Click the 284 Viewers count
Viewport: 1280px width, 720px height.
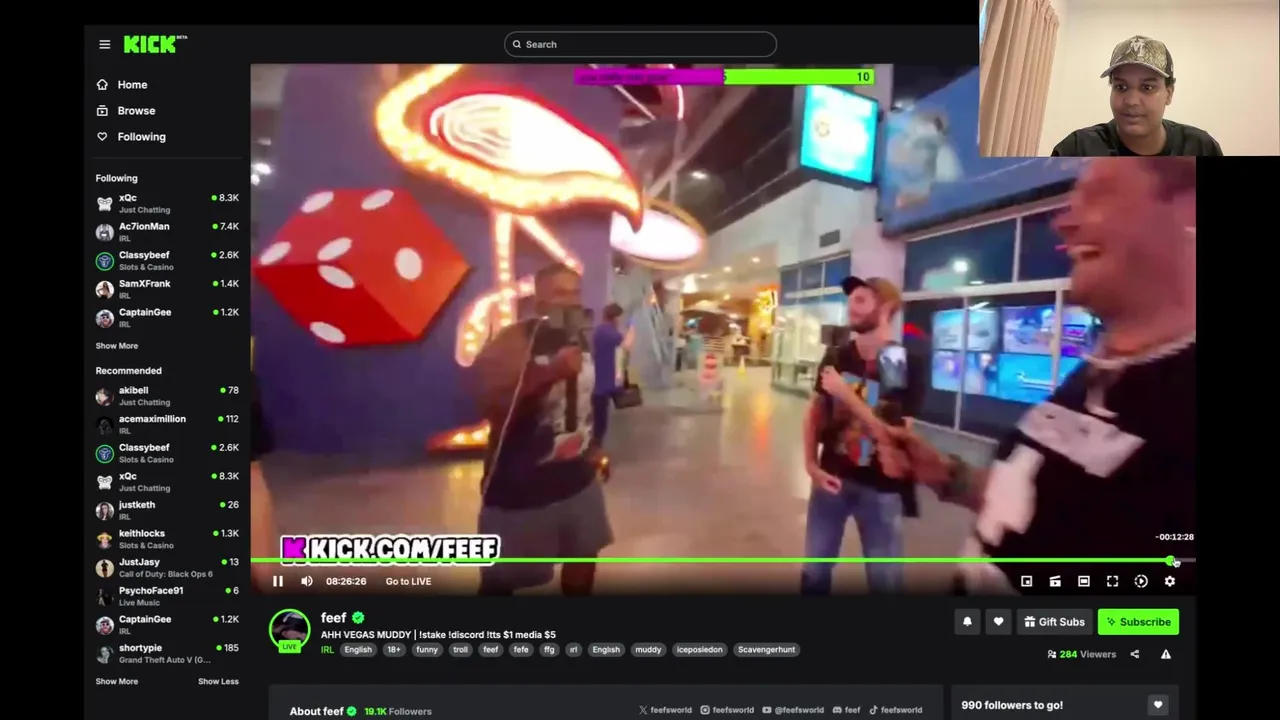[1081, 654]
